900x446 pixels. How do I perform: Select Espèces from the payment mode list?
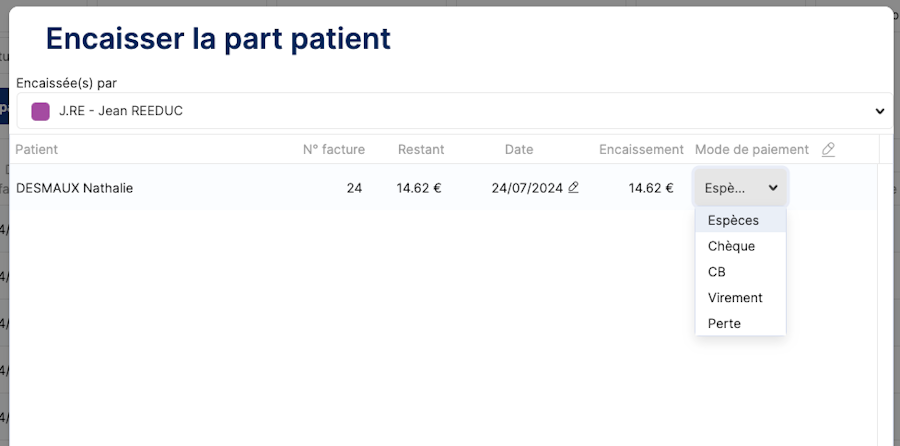(733, 220)
